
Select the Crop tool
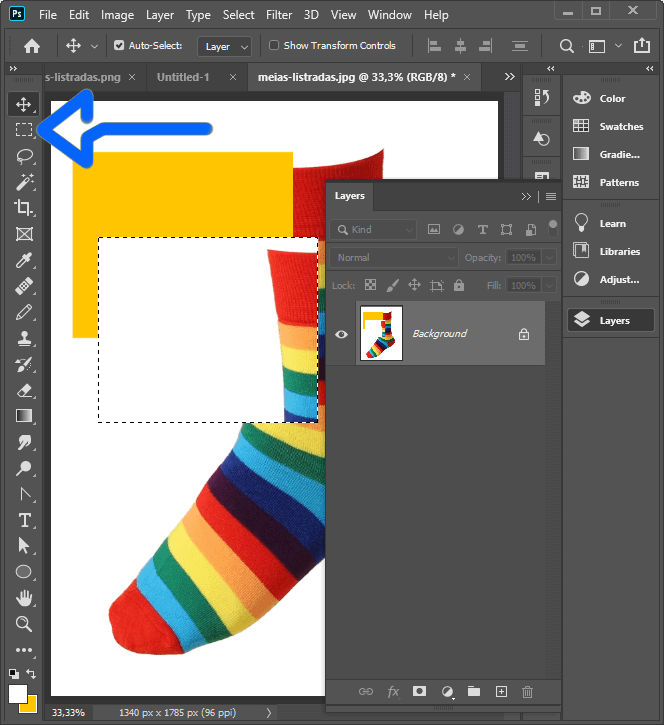pos(24,208)
